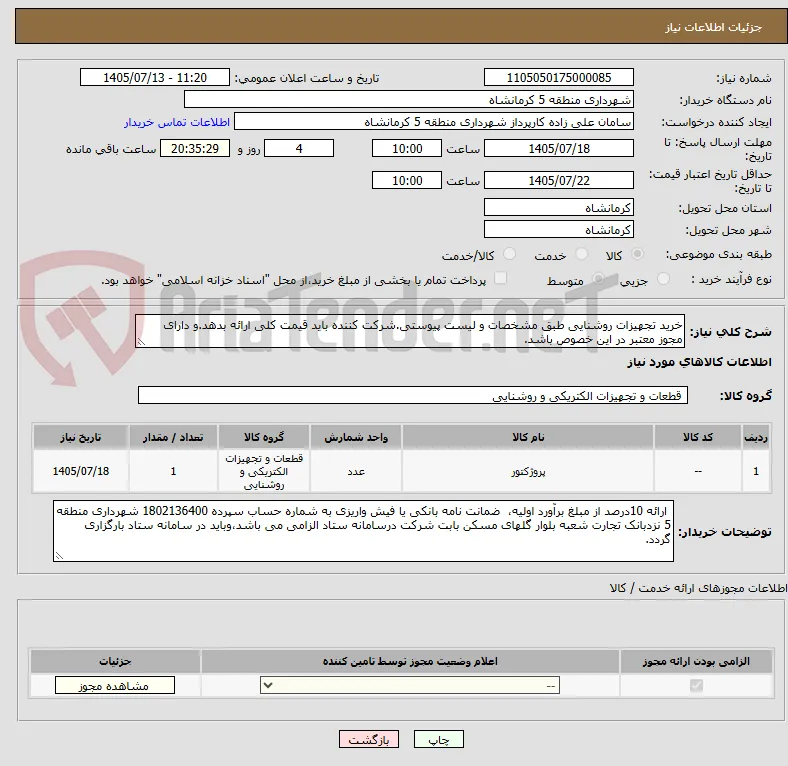
Task: Click the جزئیات license column header
Action: tap(115, 661)
